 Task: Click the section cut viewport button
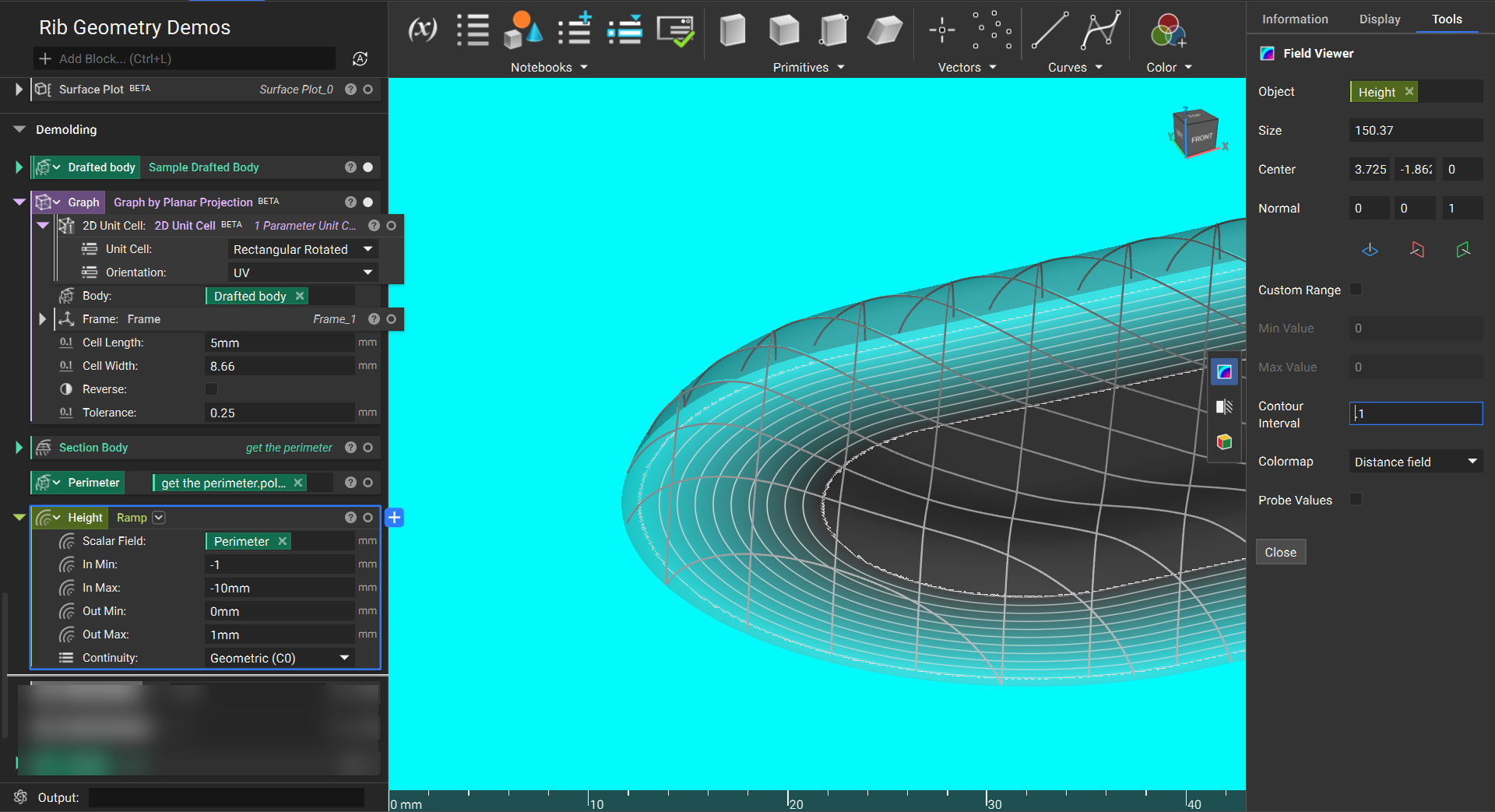tap(1224, 406)
